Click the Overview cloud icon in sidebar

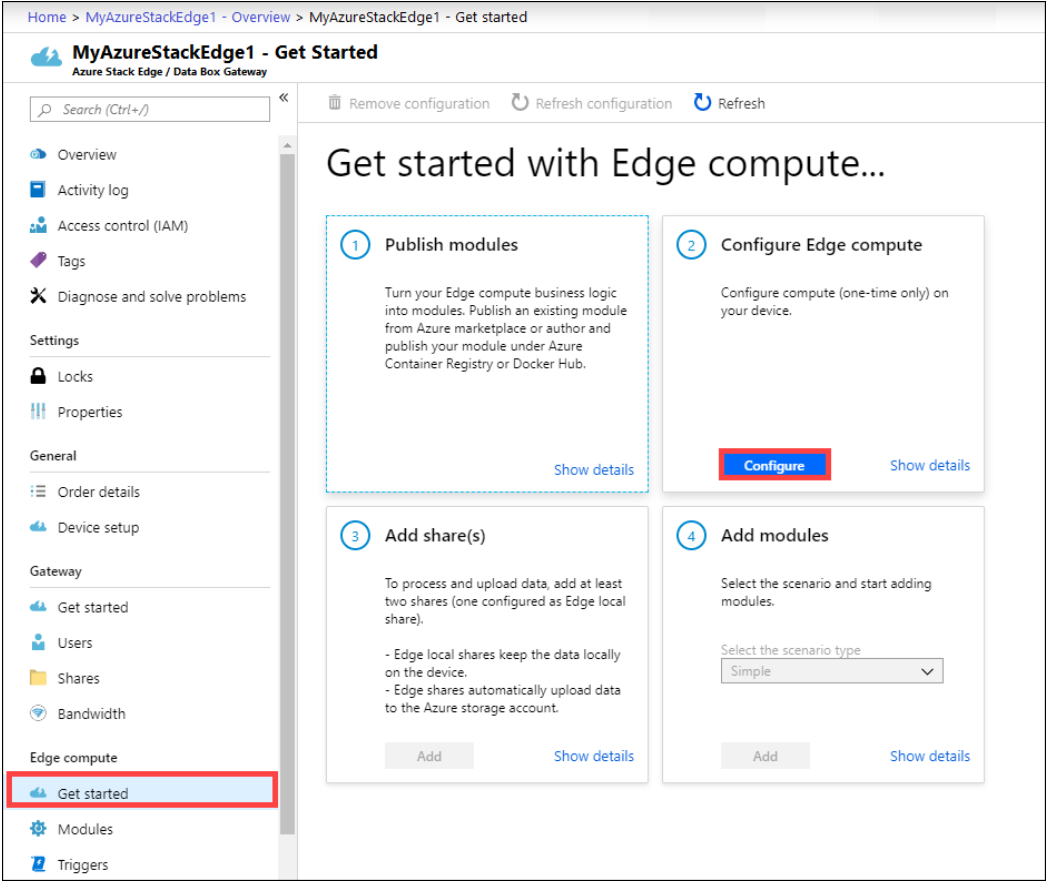point(38,155)
